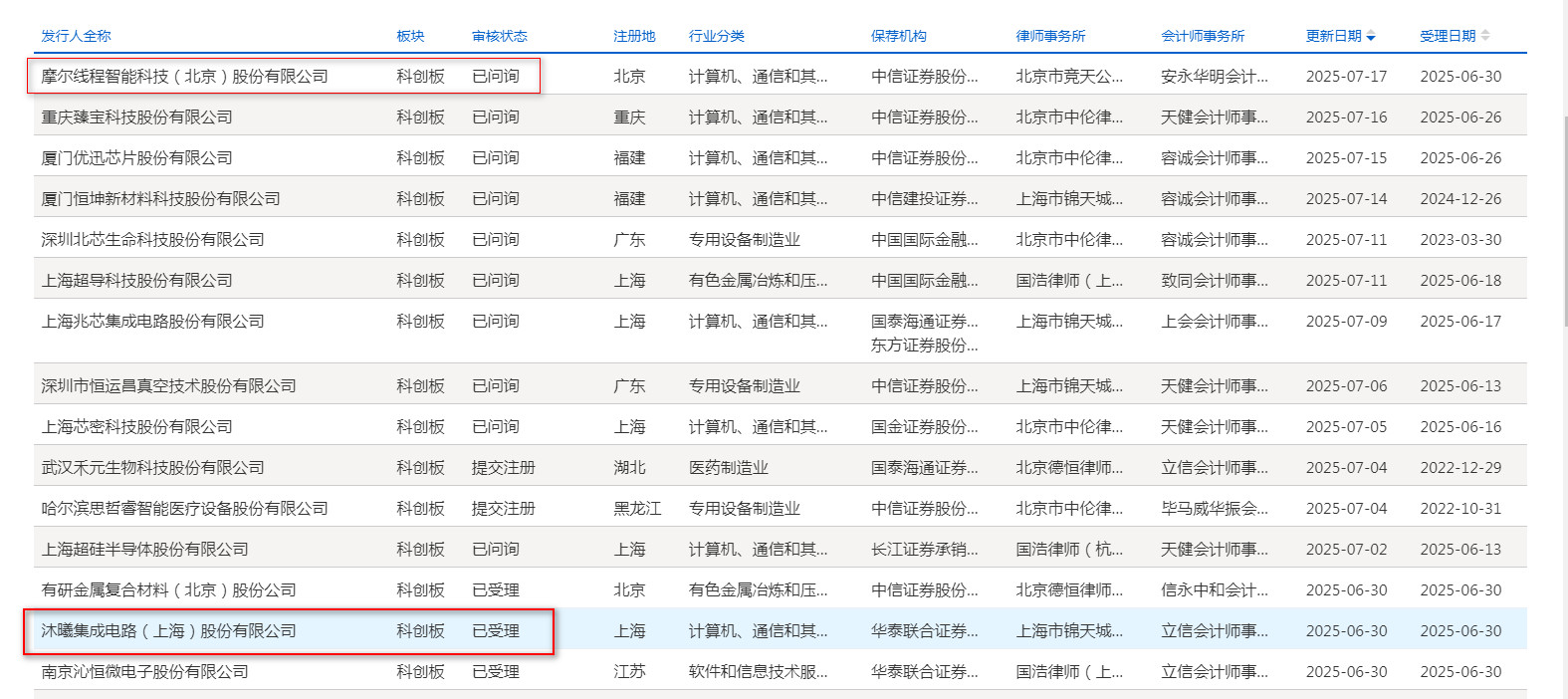Open 上海兆芯集成电路股份有限公司 entry
Screen dimensions: 1568x699
(x=152, y=322)
